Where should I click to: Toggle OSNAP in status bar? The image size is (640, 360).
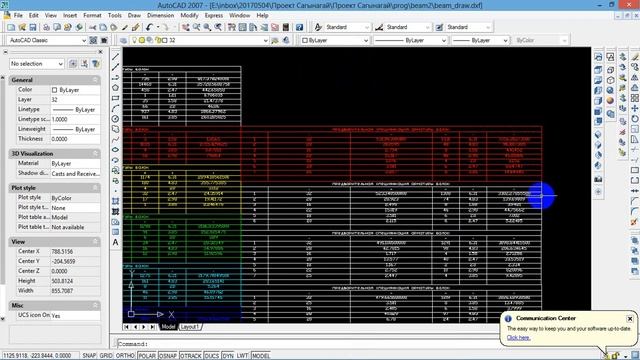[x=168, y=356]
